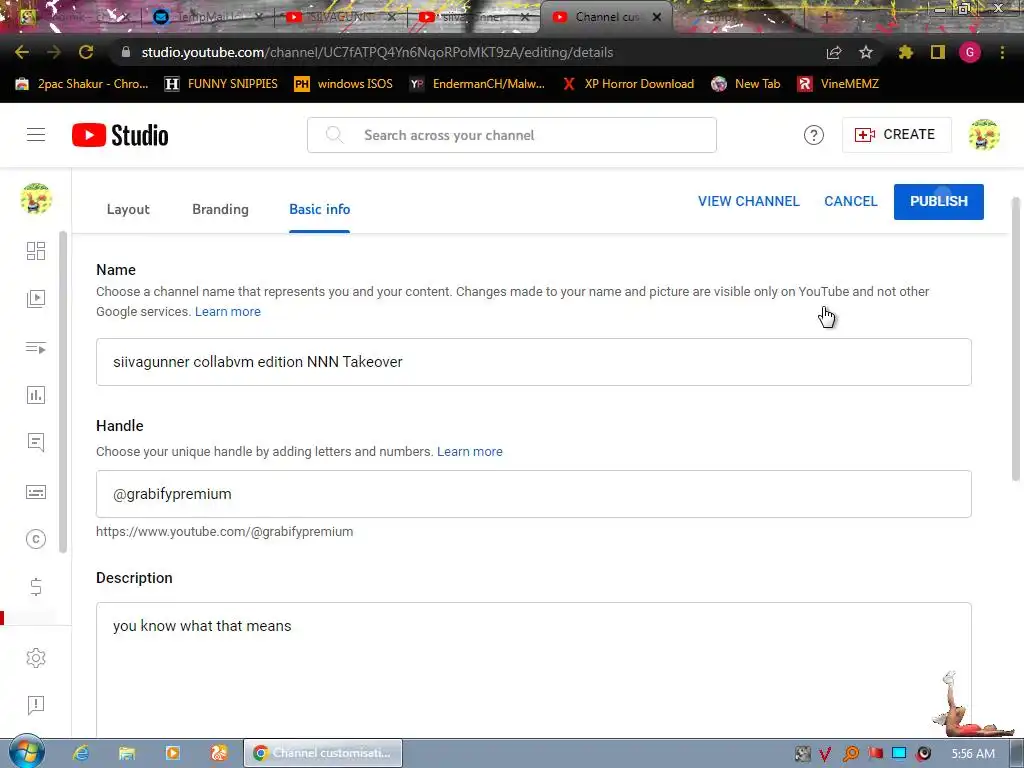Open the Media Player taskbar icon
The image size is (1024, 768).
pyautogui.click(x=173, y=753)
